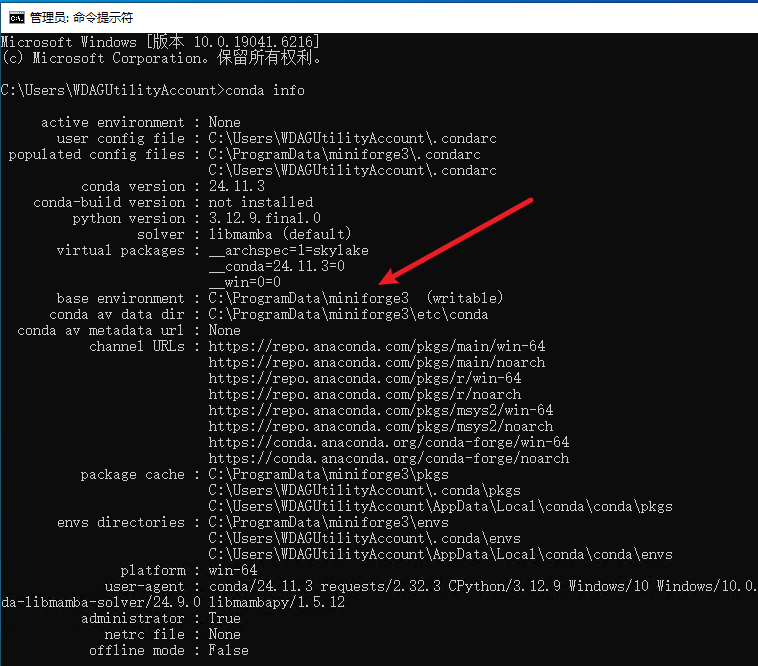Click the 'pkgs/msys2/win-64' channel URL

coord(381,410)
